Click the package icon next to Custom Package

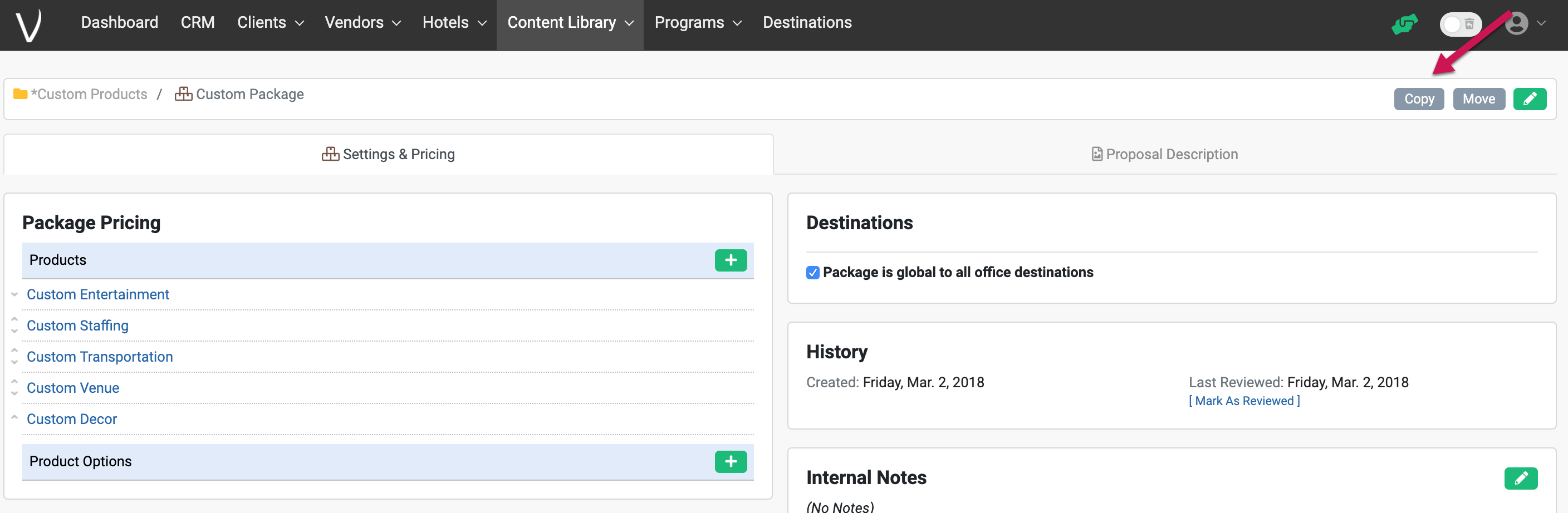(x=183, y=93)
